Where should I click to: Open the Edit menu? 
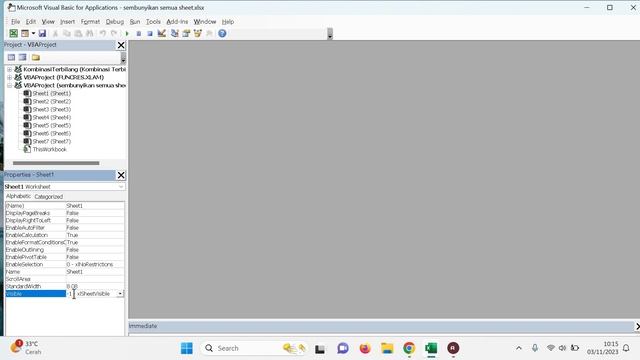pyautogui.click(x=31, y=22)
